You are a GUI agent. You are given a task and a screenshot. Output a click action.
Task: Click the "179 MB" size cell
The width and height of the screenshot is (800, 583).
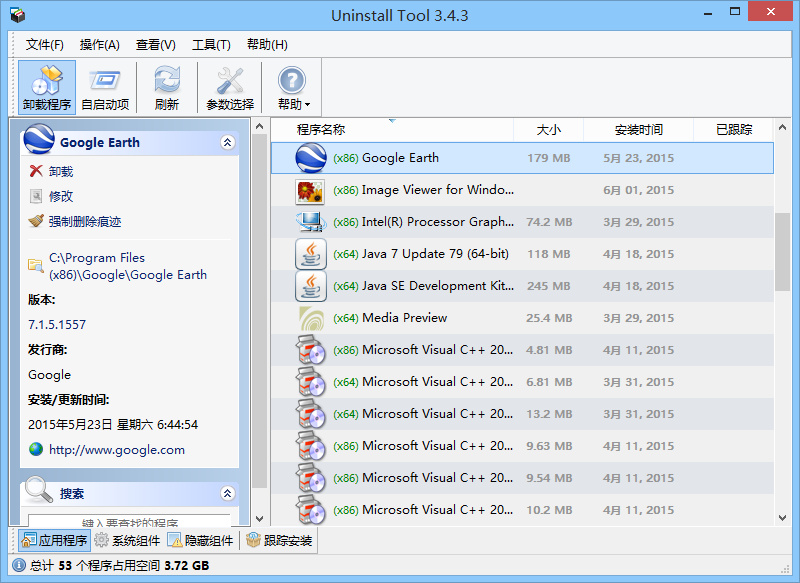[x=548, y=158]
